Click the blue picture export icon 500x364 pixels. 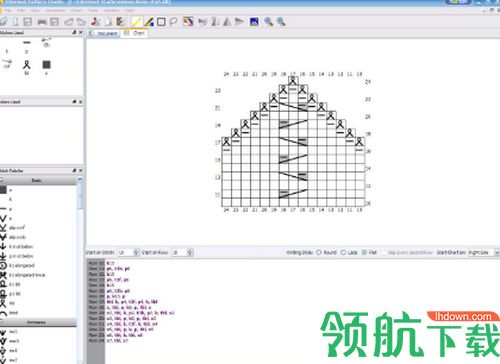tap(254, 22)
